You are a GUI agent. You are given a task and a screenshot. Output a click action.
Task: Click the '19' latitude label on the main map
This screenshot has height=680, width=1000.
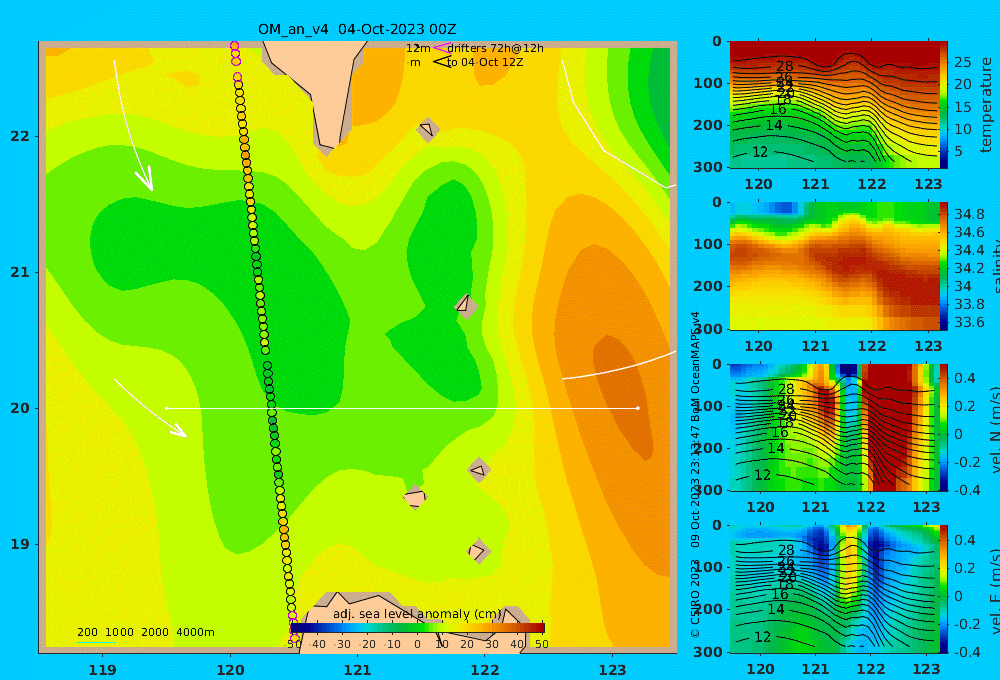[x=20, y=544]
